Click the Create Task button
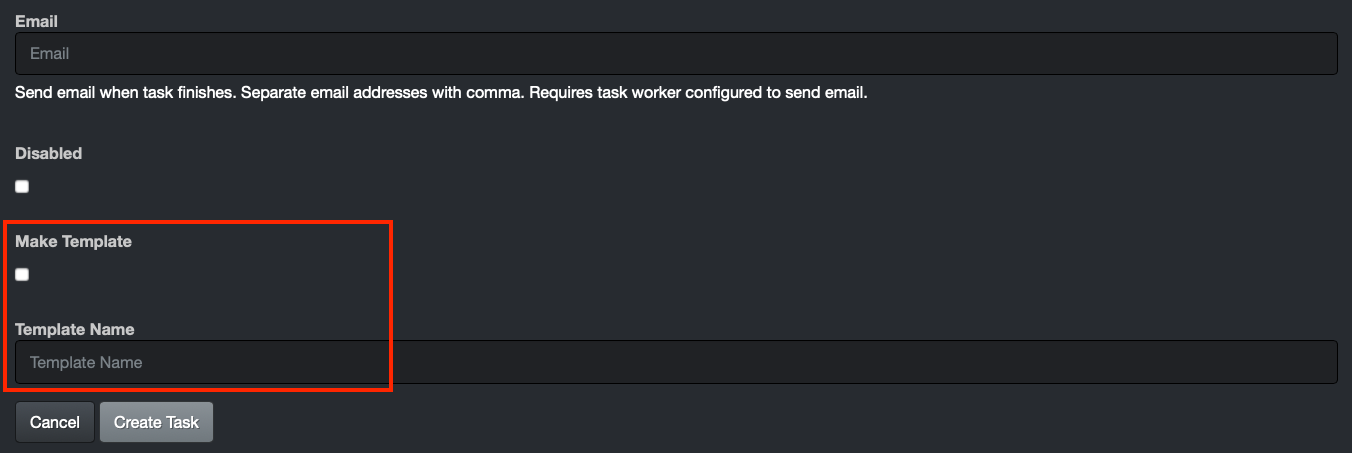The width and height of the screenshot is (1352, 453). click(x=156, y=422)
